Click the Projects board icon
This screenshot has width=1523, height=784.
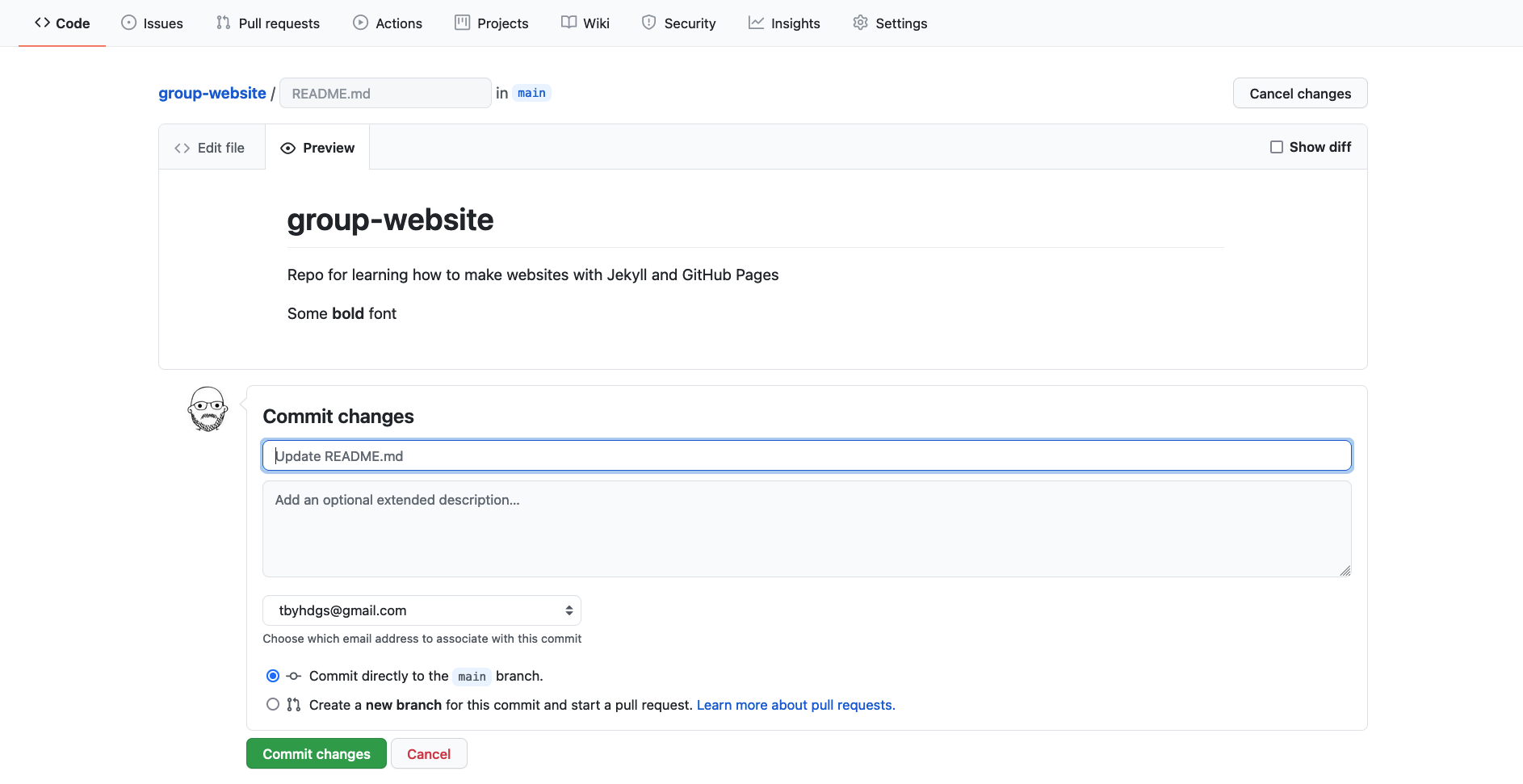pos(463,23)
